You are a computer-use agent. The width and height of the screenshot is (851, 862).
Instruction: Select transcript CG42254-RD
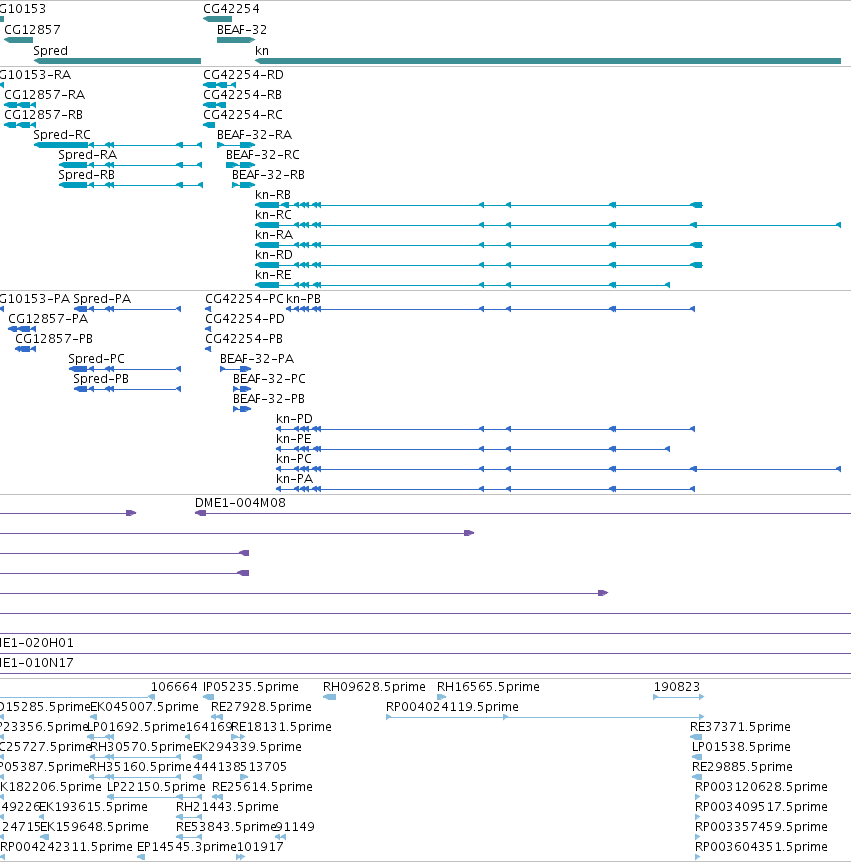tap(219, 85)
